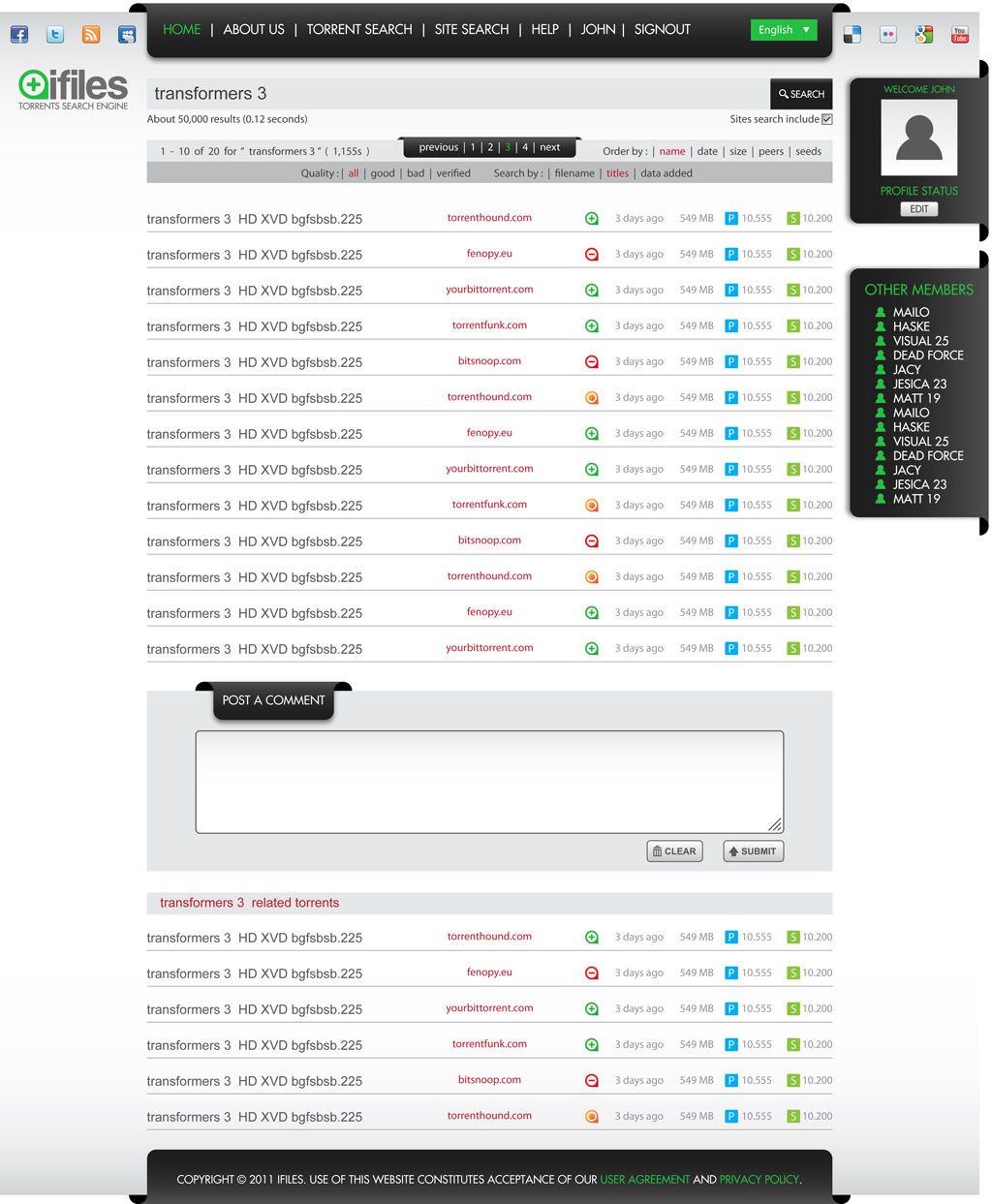Screen dimensions: 992x1204
Task: Open JOHN profile menu item
Action: click(x=599, y=30)
